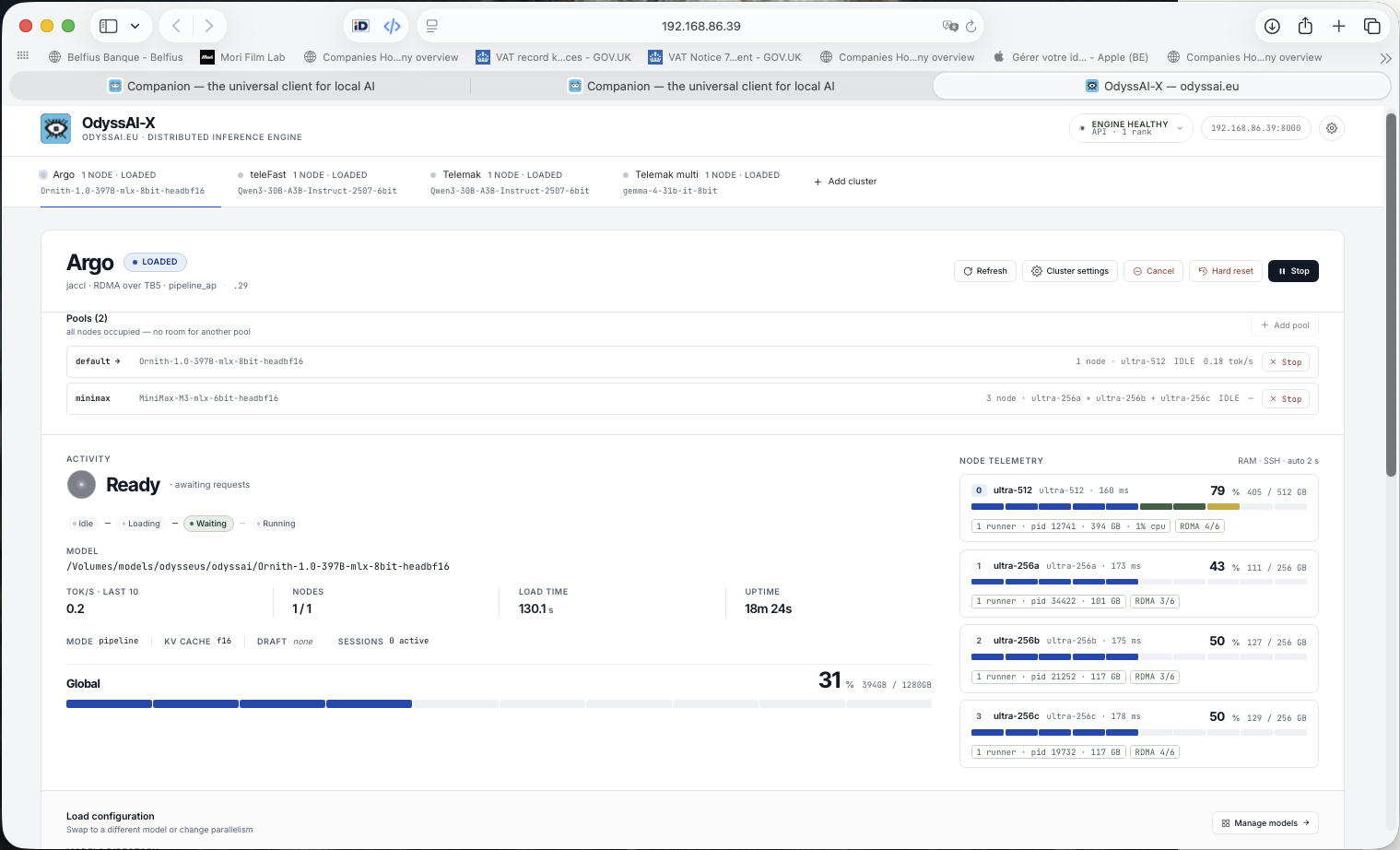This screenshot has height=850, width=1400.
Task: Select the Telemak multi cluster tab
Action: click(700, 183)
